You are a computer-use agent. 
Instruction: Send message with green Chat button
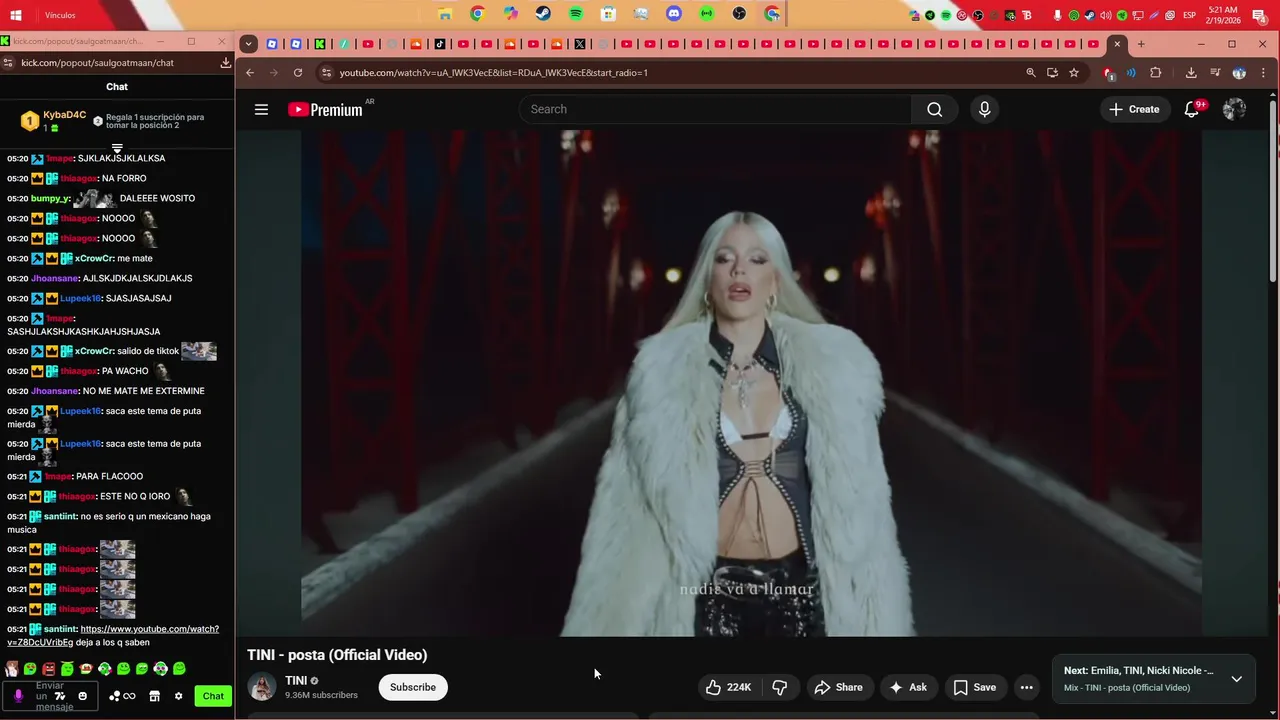pyautogui.click(x=213, y=696)
